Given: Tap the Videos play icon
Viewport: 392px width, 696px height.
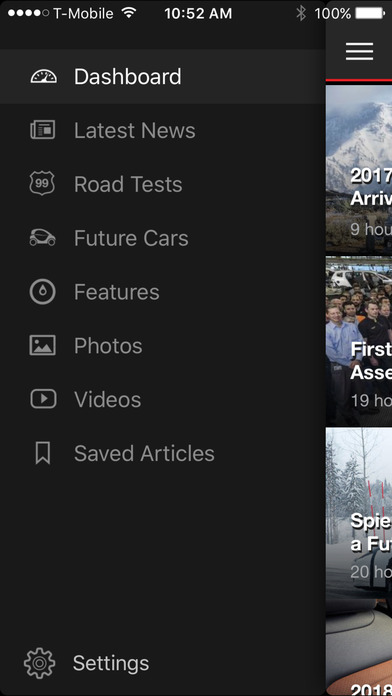Looking at the screenshot, I should point(43,399).
